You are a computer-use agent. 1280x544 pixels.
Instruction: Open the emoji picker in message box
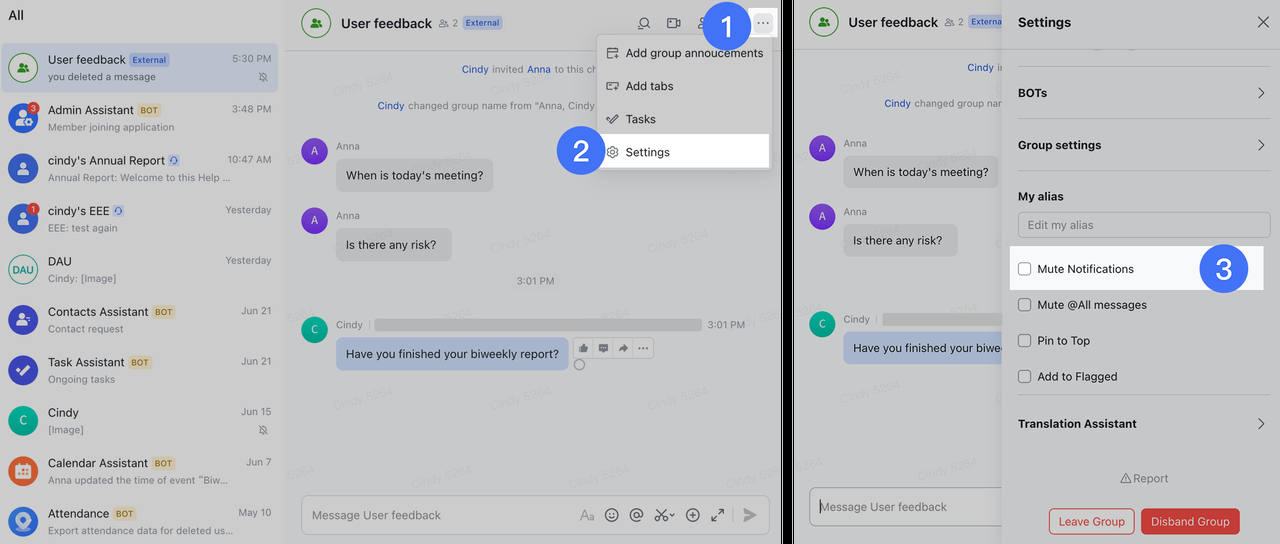coord(611,515)
